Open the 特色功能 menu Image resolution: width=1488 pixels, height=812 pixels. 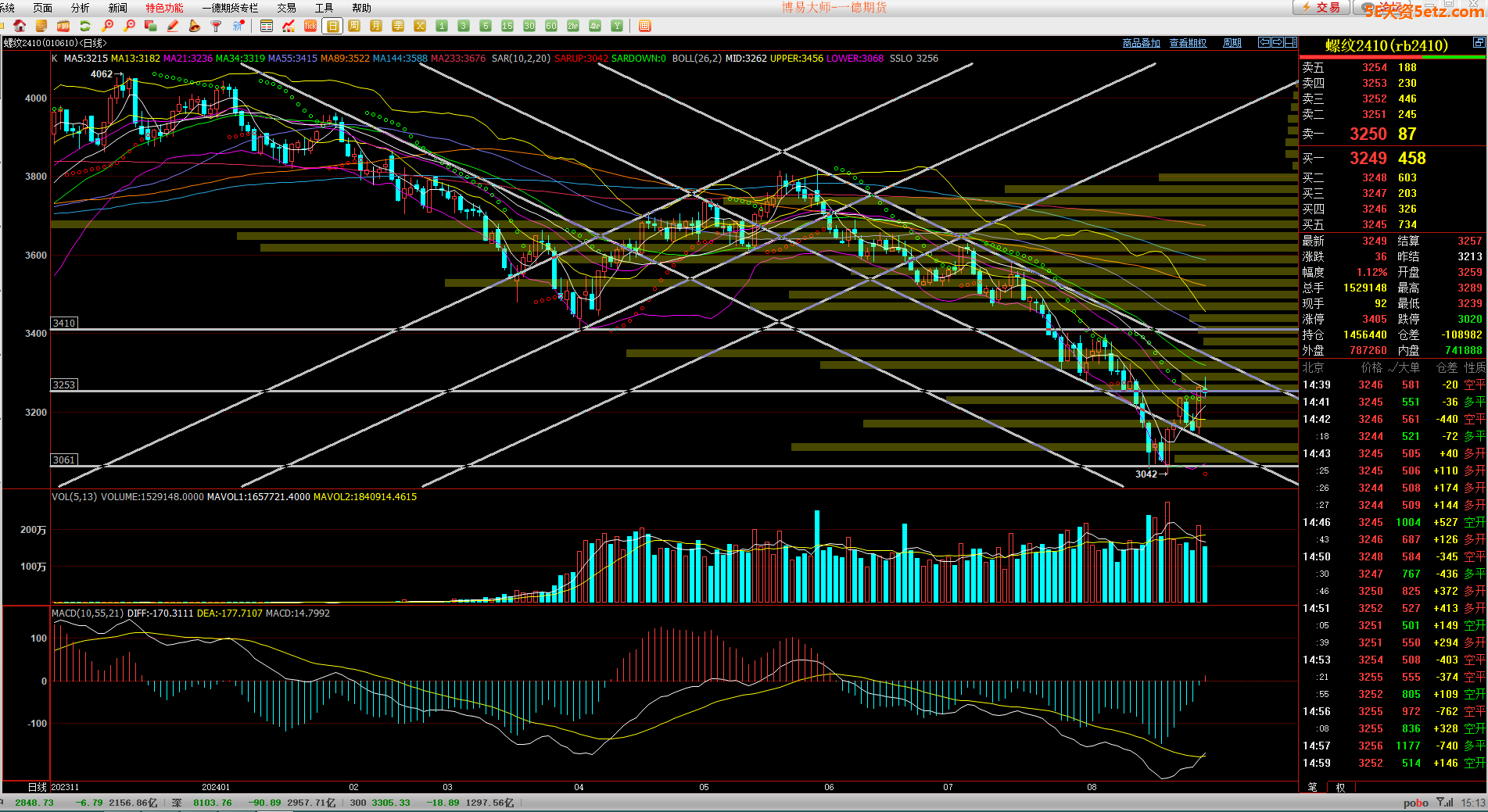coord(164,8)
